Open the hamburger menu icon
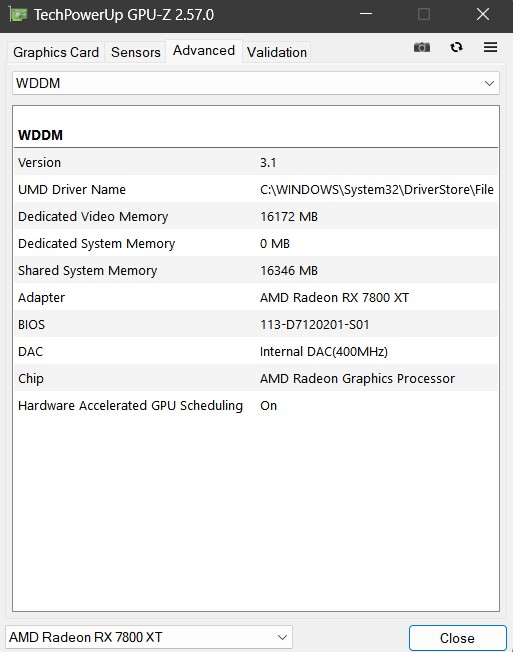Image resolution: width=513 pixels, height=652 pixels. [x=491, y=47]
